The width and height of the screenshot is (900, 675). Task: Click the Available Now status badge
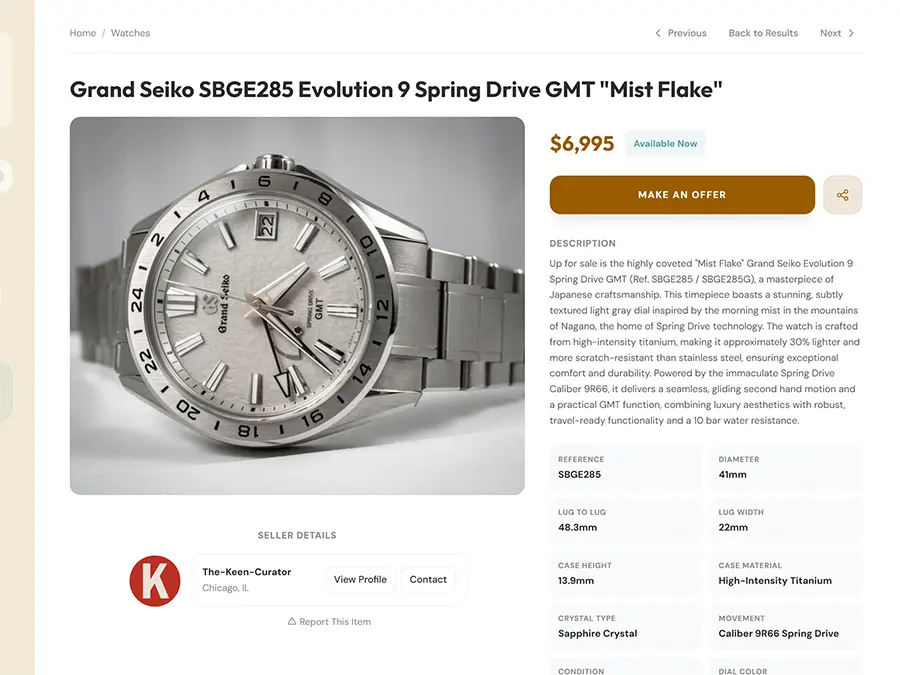pyautogui.click(x=664, y=143)
